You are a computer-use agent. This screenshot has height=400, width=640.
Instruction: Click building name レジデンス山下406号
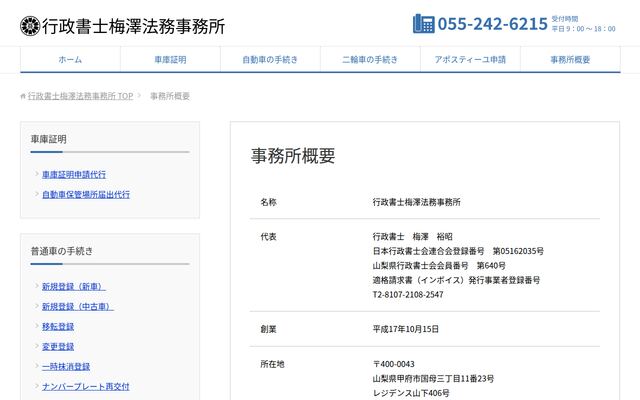coord(411,393)
